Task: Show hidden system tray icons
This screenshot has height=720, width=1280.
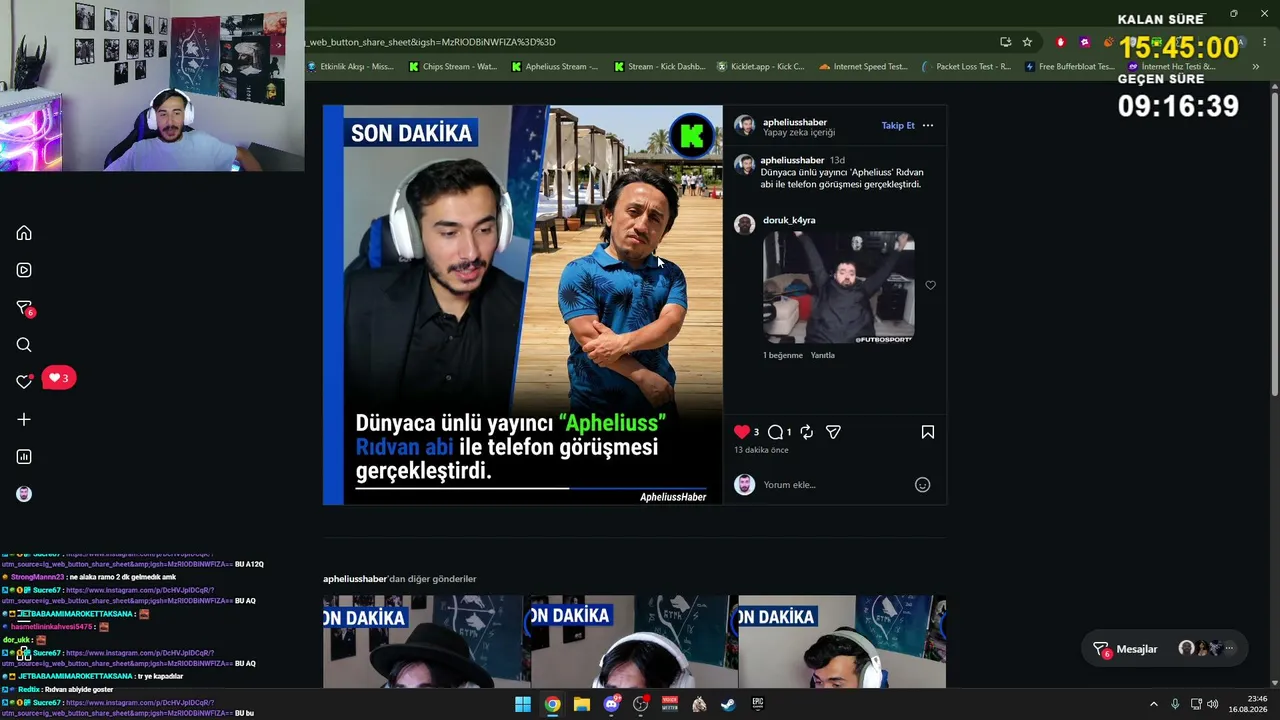Action: [x=1153, y=704]
